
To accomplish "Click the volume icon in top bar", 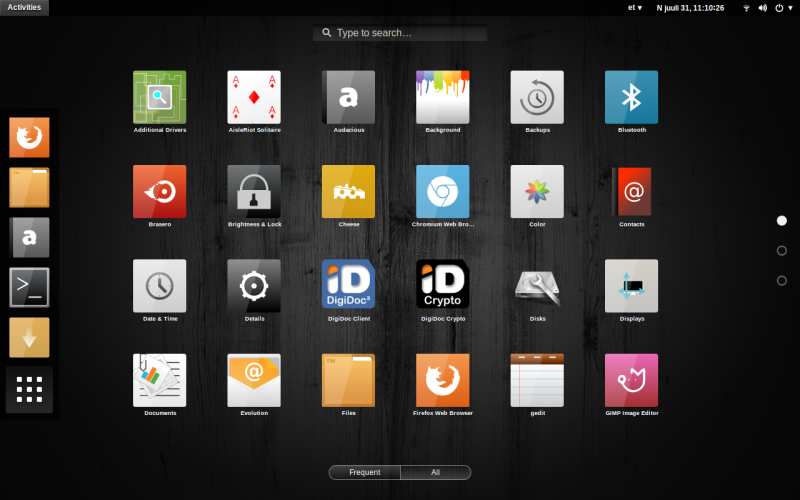I will (x=763, y=8).
